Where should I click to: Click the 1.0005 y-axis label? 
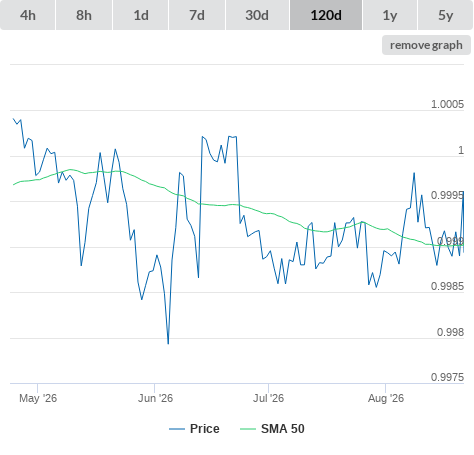point(447,104)
